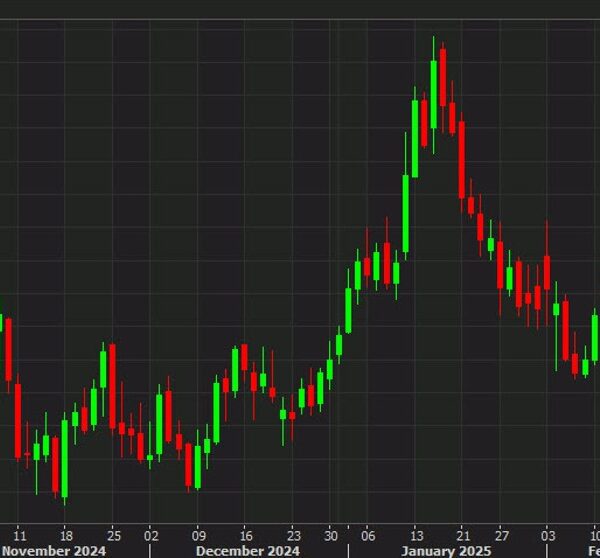Screen dimensions: 600x558
Task: Click the long red candle above the 21 tick
Action: tap(462, 160)
